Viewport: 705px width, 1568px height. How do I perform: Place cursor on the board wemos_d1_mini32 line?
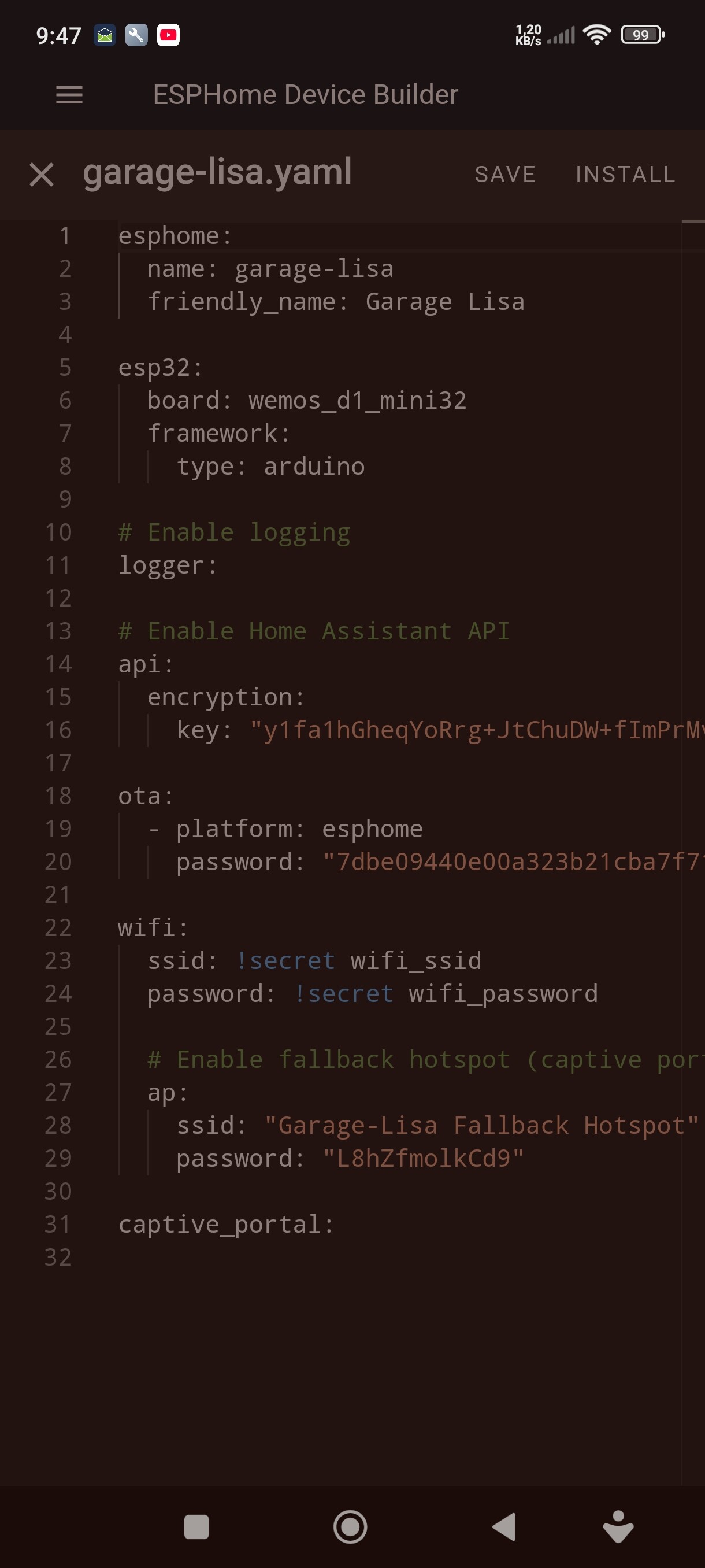pos(307,401)
